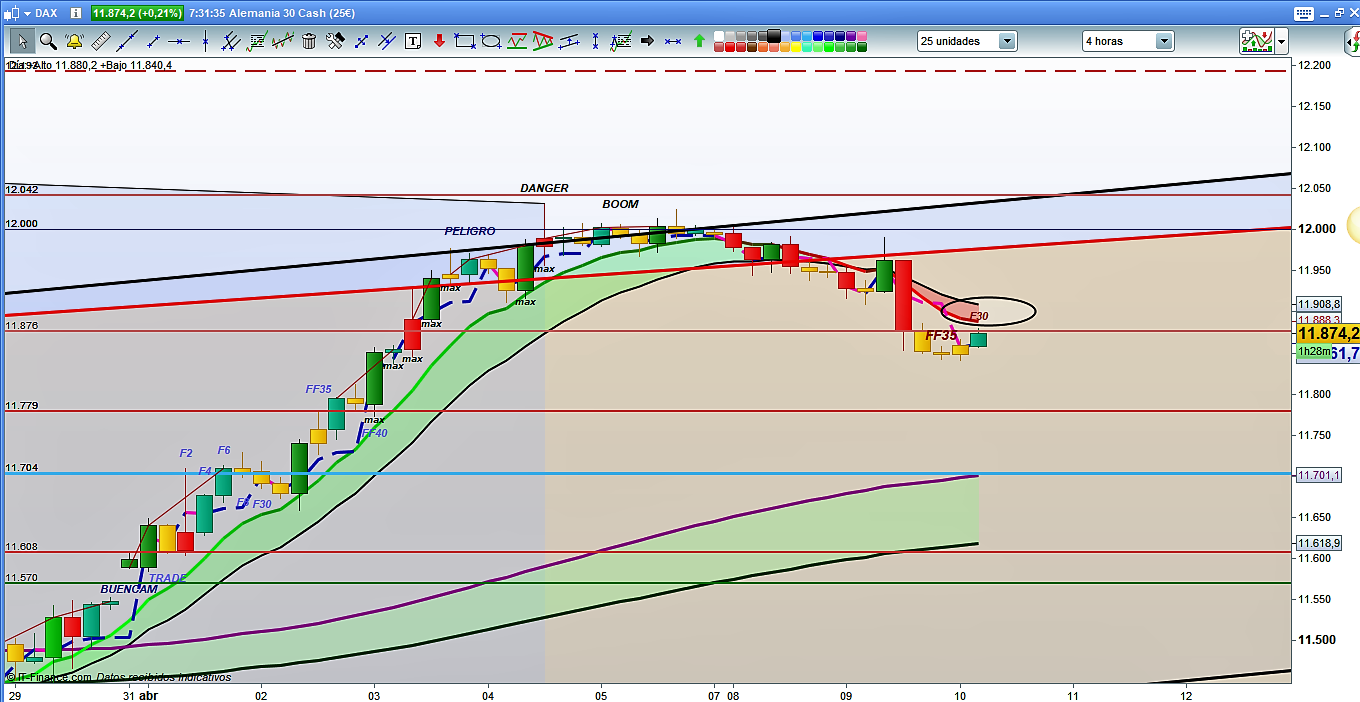The width and height of the screenshot is (1360, 702).
Task: Select the arrow pointer cursor tool
Action: tap(22, 41)
